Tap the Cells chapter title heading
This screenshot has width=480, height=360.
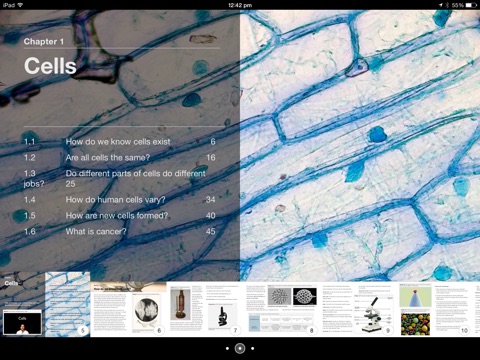50,66
